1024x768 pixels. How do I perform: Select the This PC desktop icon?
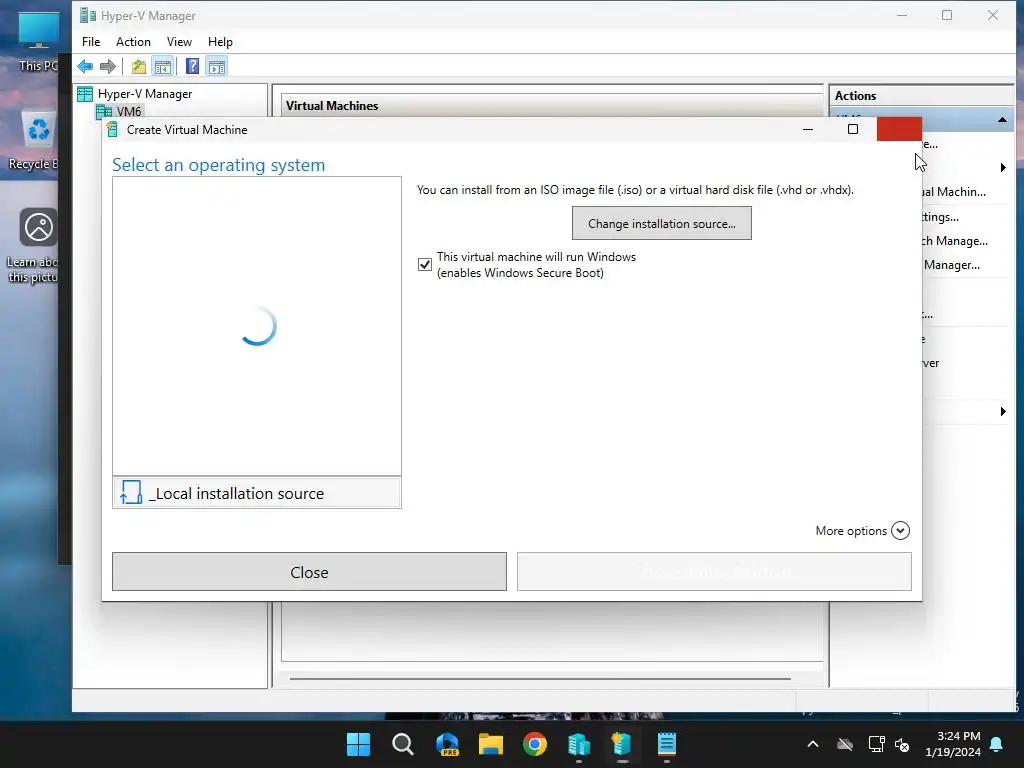37,41
